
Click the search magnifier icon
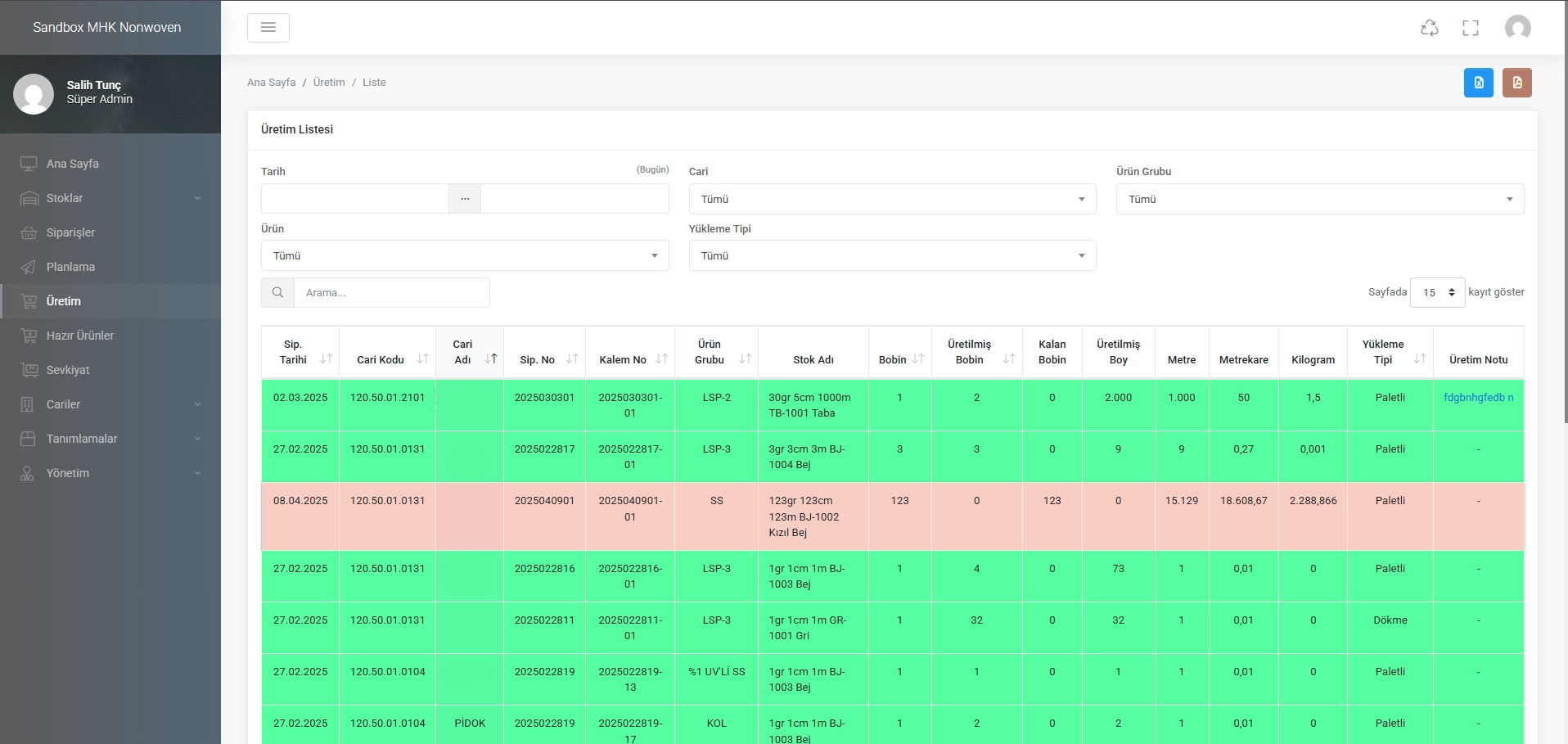277,292
